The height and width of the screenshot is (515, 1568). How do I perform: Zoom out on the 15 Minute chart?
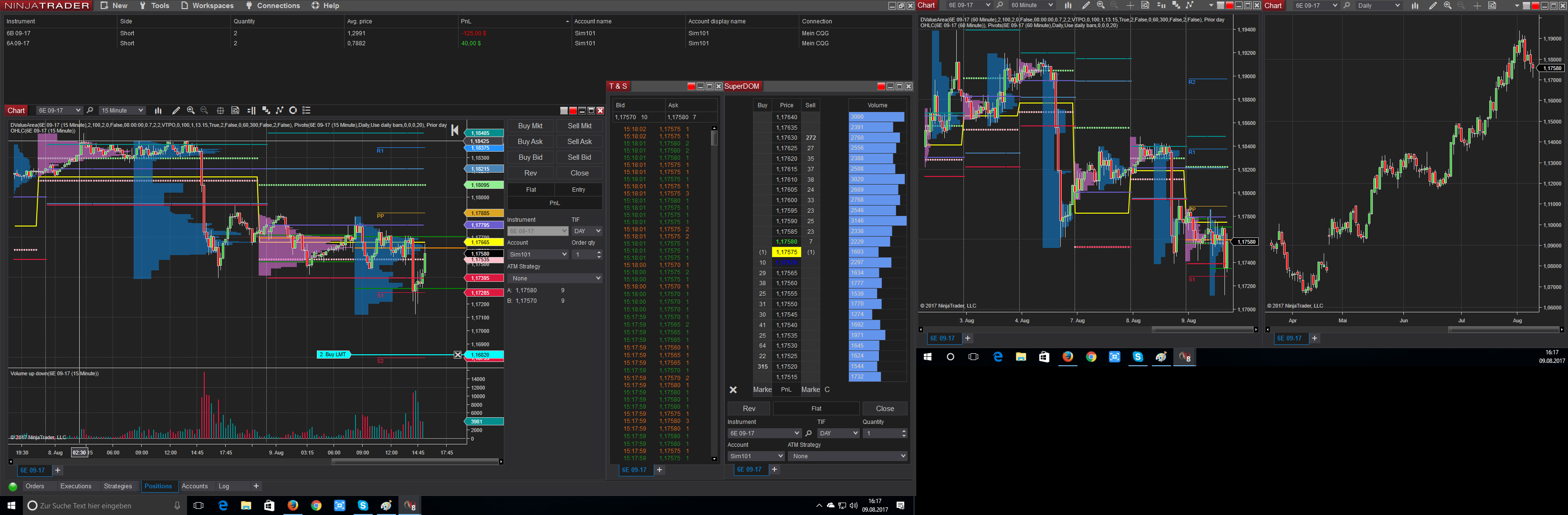click(x=205, y=111)
